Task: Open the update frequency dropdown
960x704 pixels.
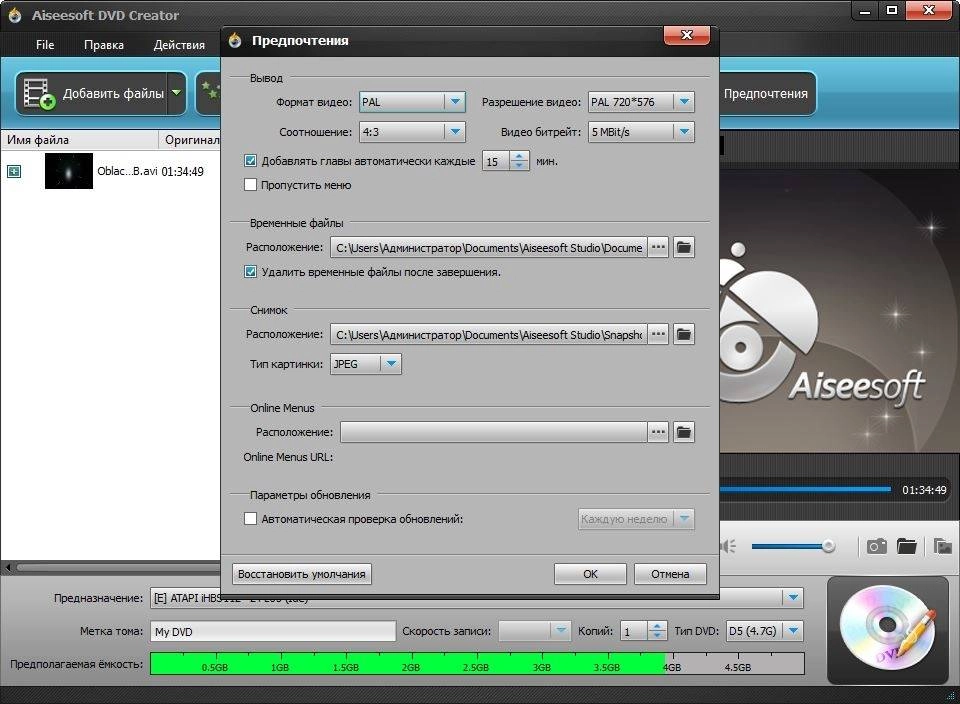Action: pos(684,519)
